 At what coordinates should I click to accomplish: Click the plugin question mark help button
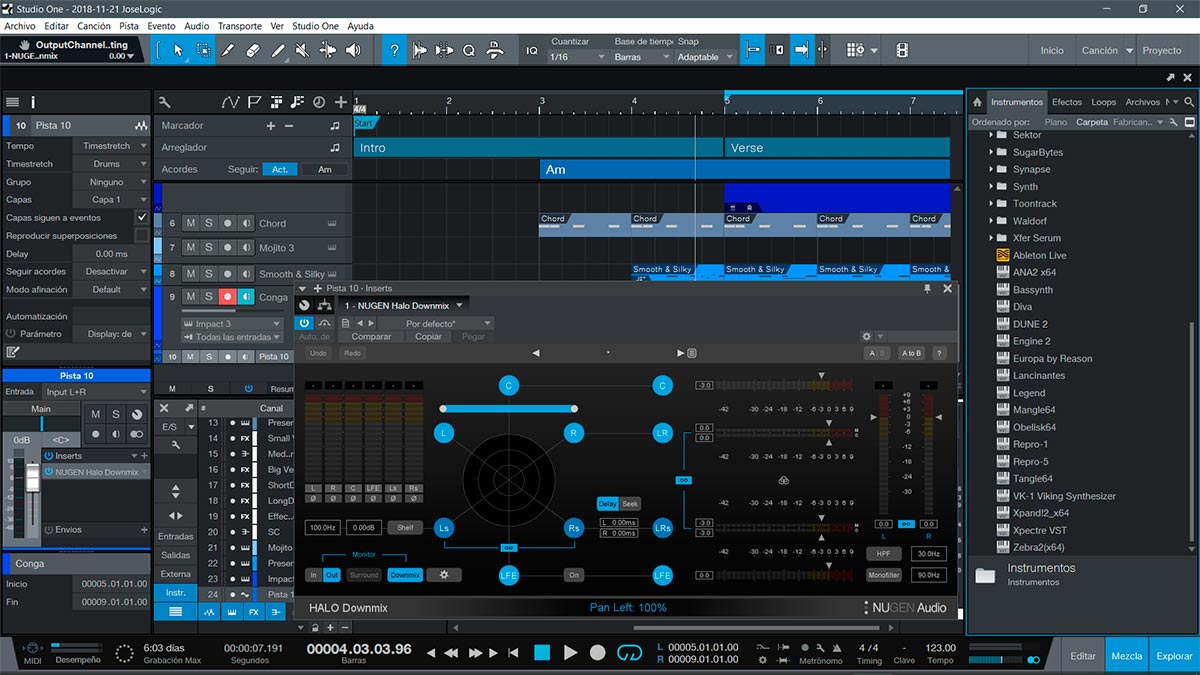pos(939,353)
